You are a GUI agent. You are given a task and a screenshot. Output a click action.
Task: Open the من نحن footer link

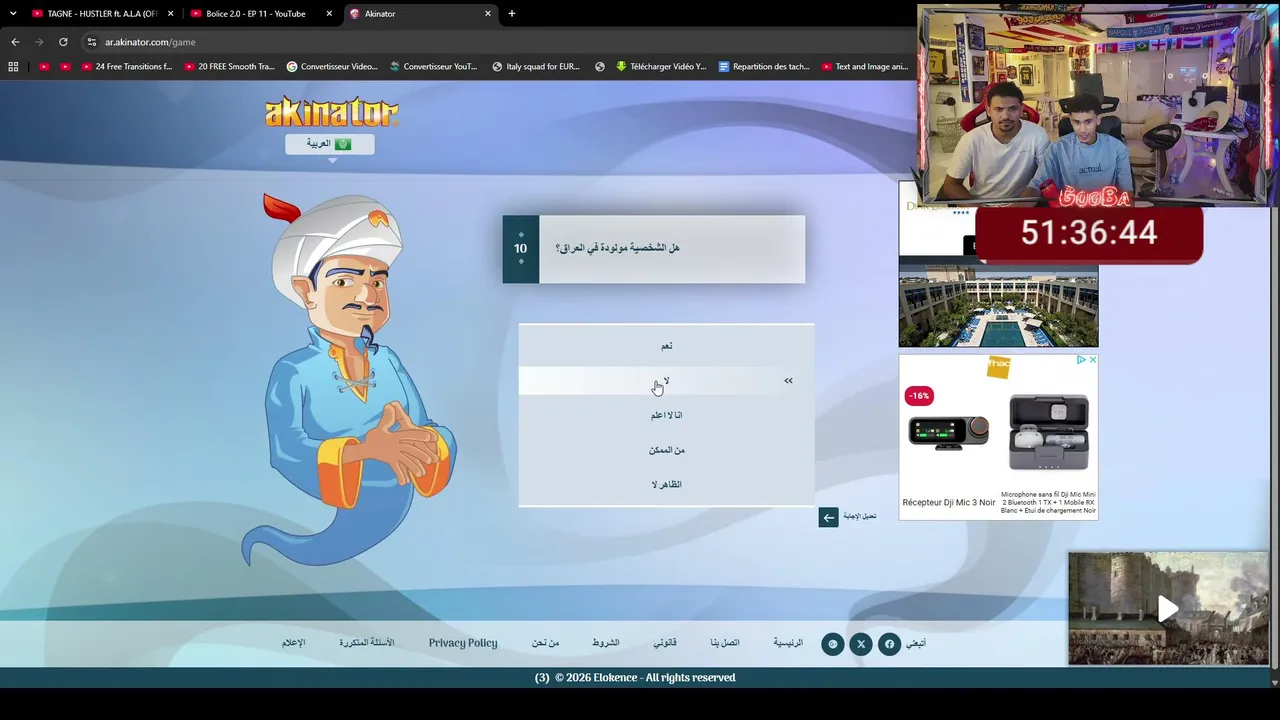pos(545,643)
